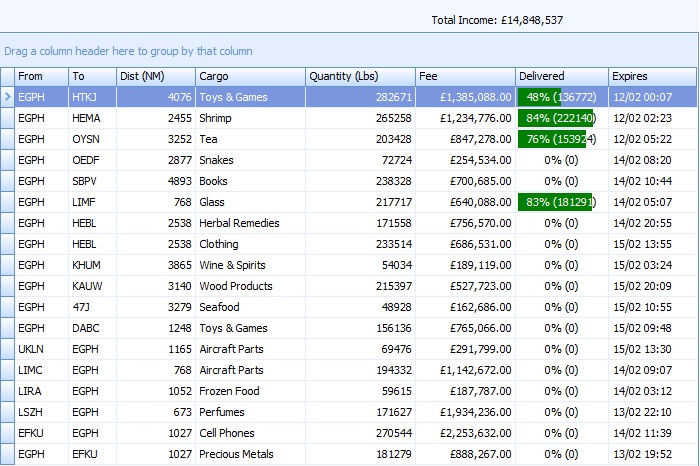The image size is (700, 466).
Task: Select the Precious Metals cargo cell
Action: coord(250,454)
